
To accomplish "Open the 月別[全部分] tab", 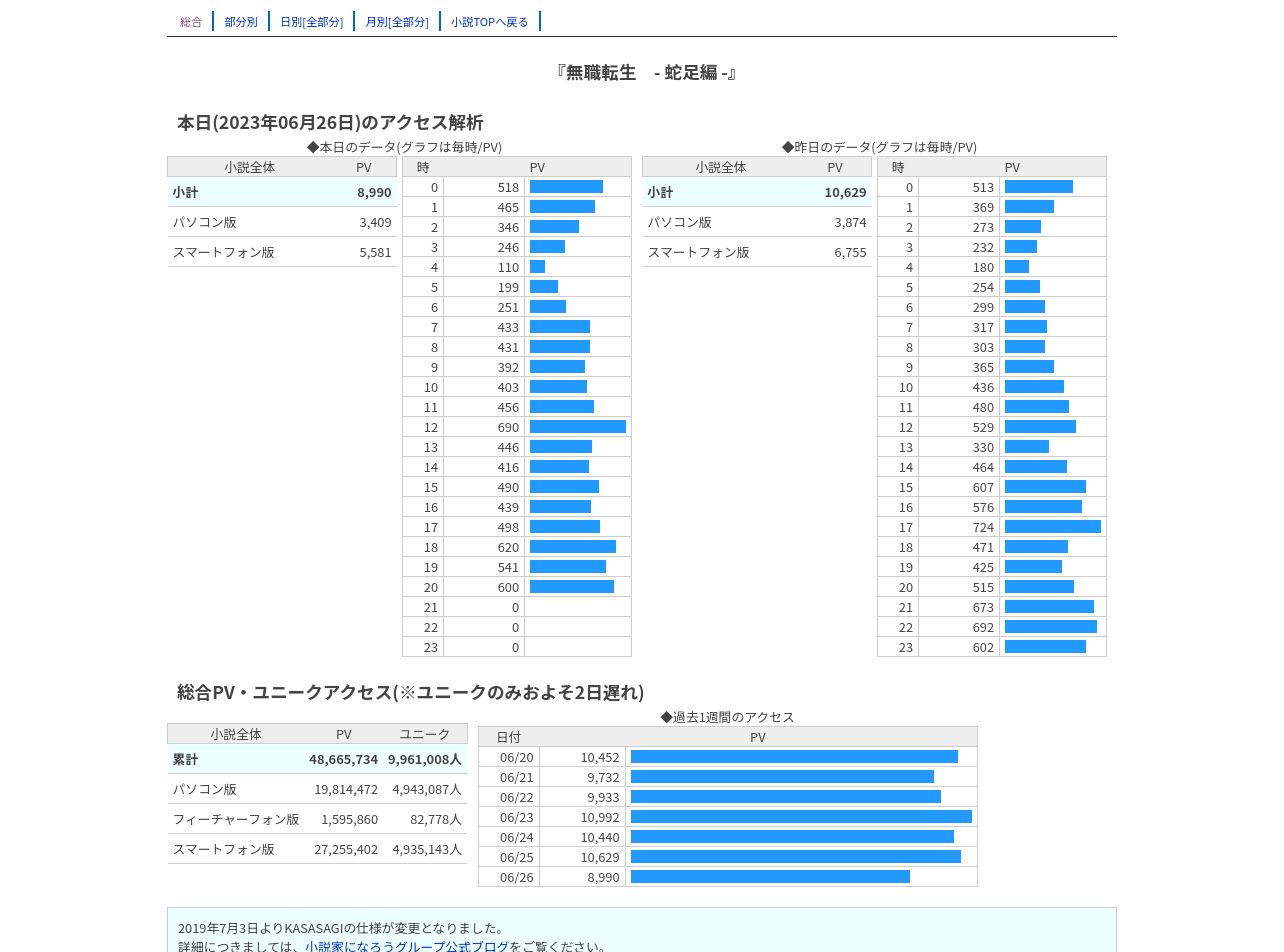I will pyautogui.click(x=397, y=21).
